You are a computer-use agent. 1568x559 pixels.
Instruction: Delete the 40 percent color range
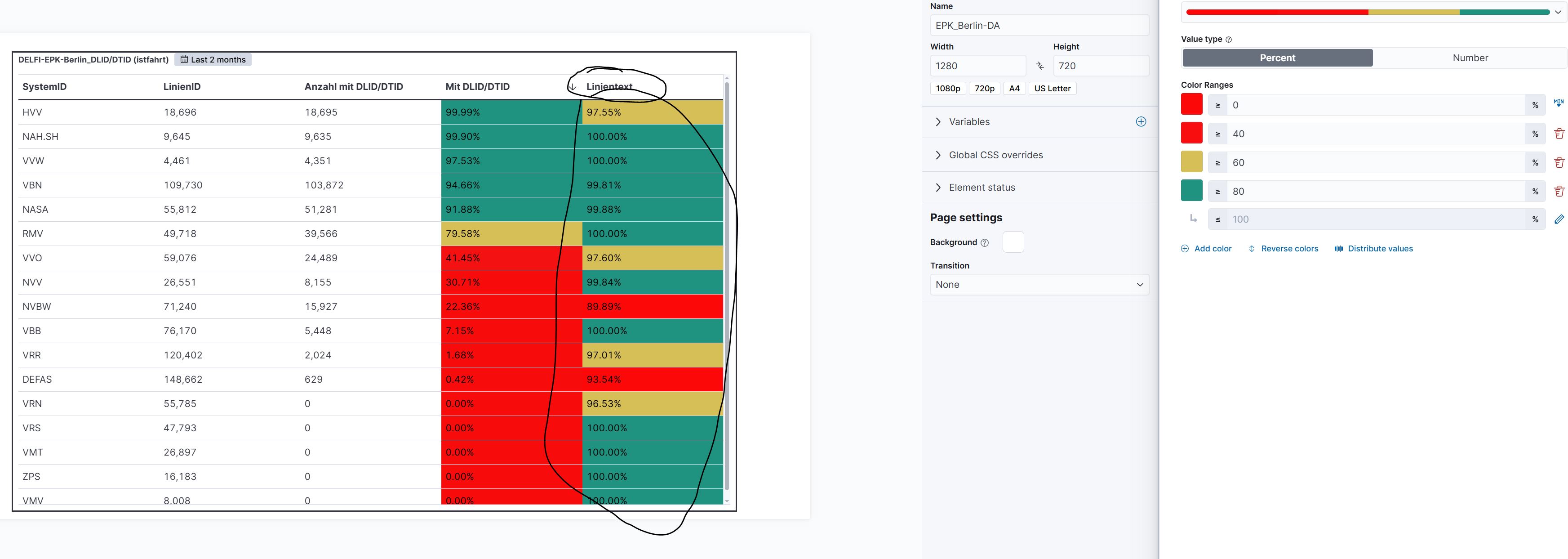(x=1559, y=134)
